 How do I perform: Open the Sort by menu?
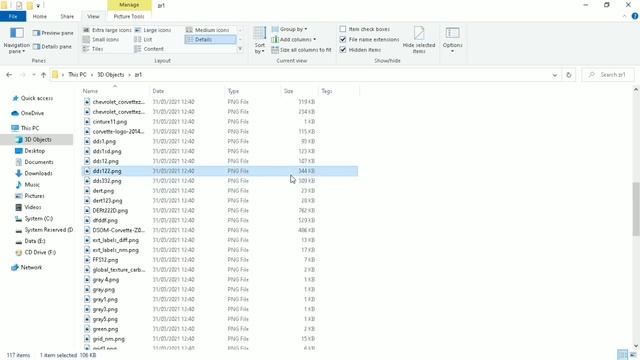pos(260,40)
